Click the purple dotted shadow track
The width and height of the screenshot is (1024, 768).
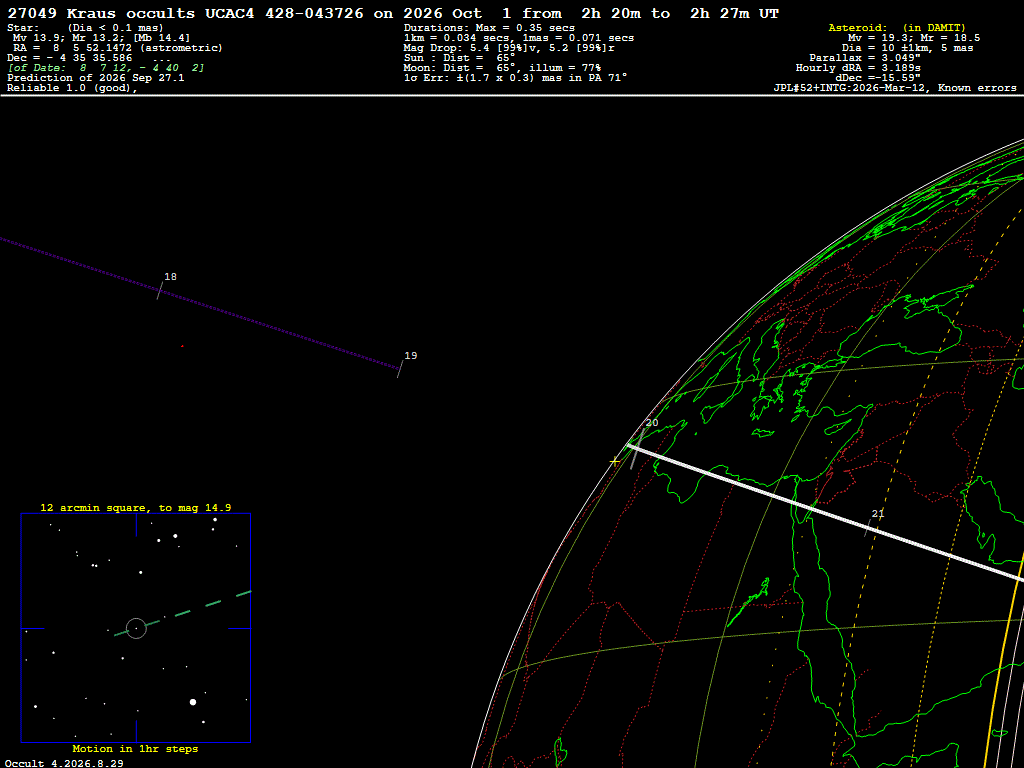(x=199, y=304)
